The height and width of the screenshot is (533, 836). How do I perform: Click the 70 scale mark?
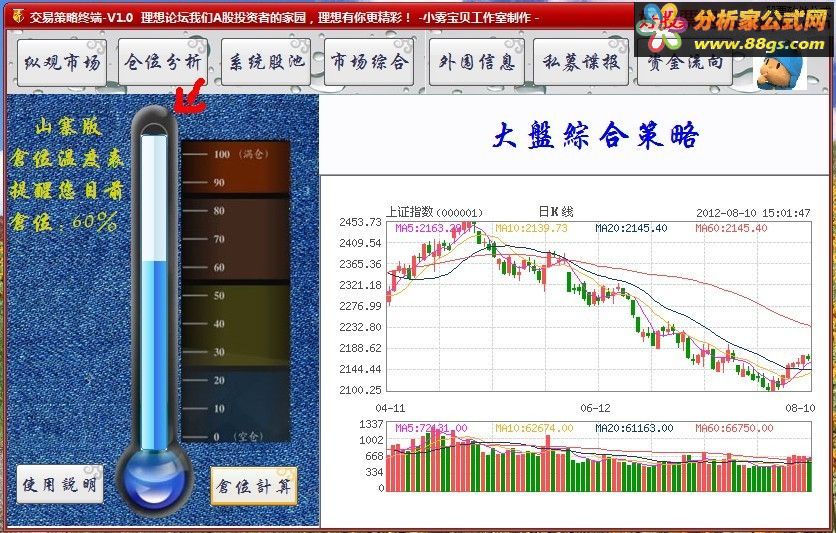pyautogui.click(x=219, y=239)
